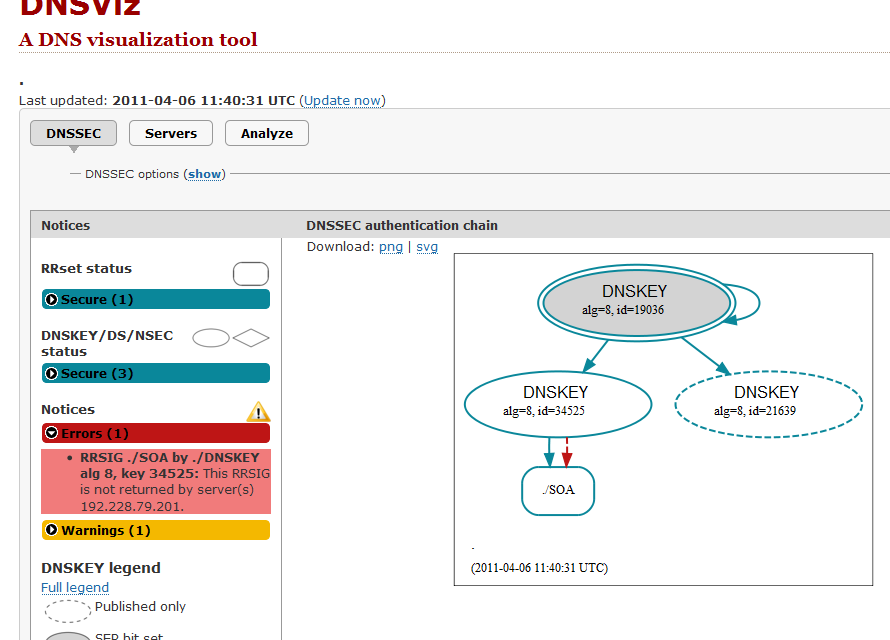Select the DNSKEY id=34525 node
The image size is (890, 640).
(558, 402)
